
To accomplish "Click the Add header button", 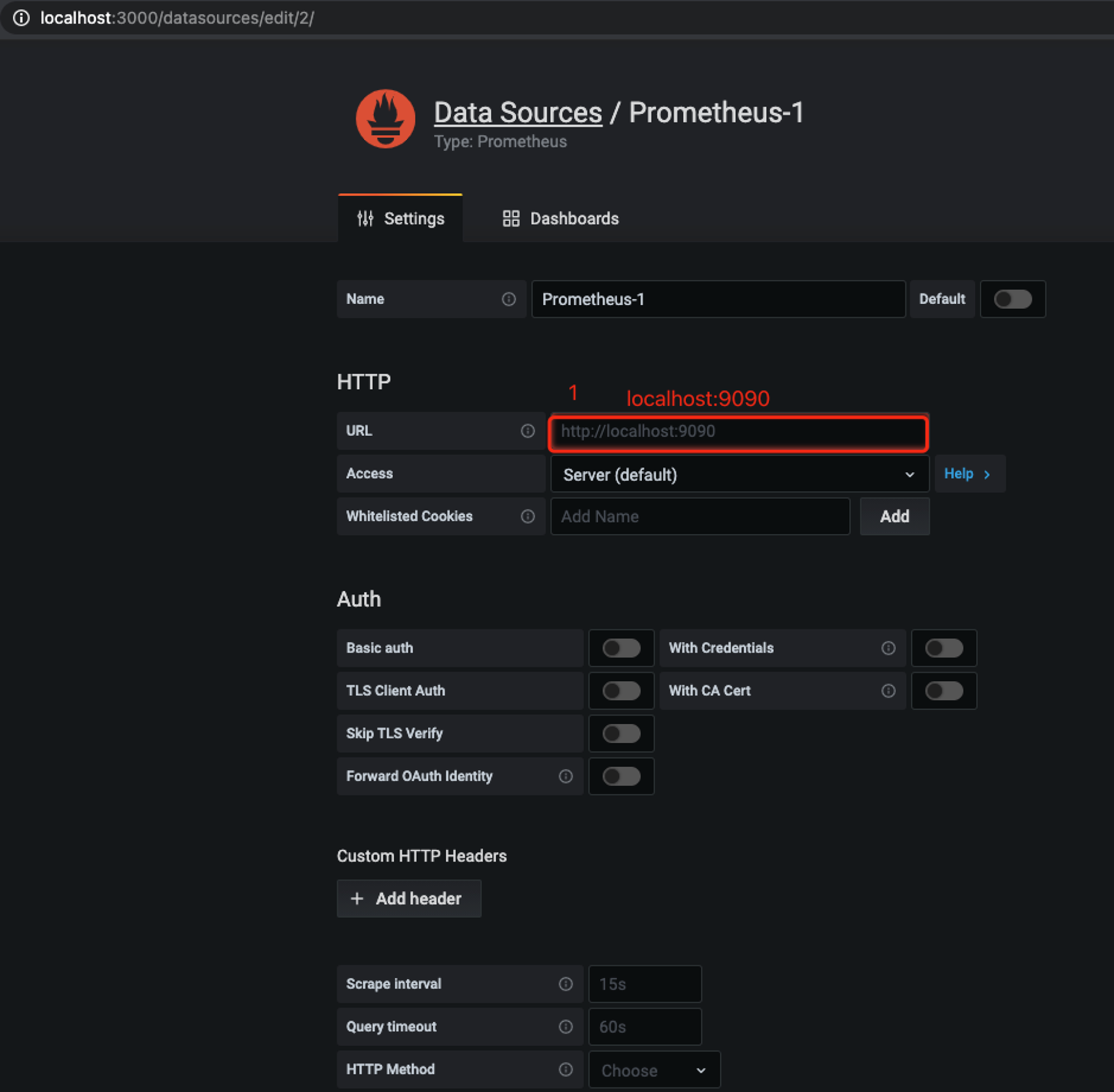I will tap(409, 898).
